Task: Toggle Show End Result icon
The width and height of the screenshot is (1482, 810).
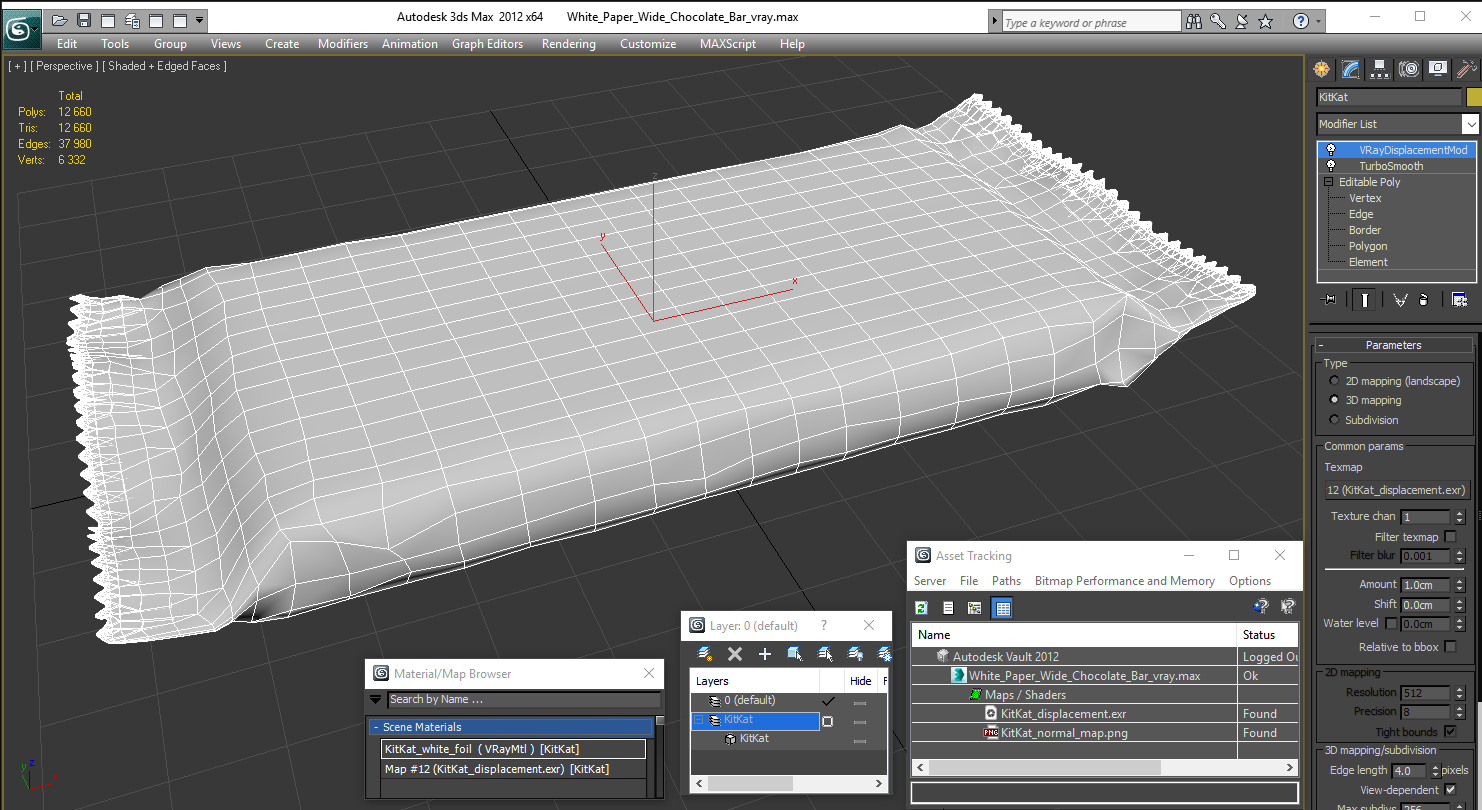Action: tap(1364, 299)
